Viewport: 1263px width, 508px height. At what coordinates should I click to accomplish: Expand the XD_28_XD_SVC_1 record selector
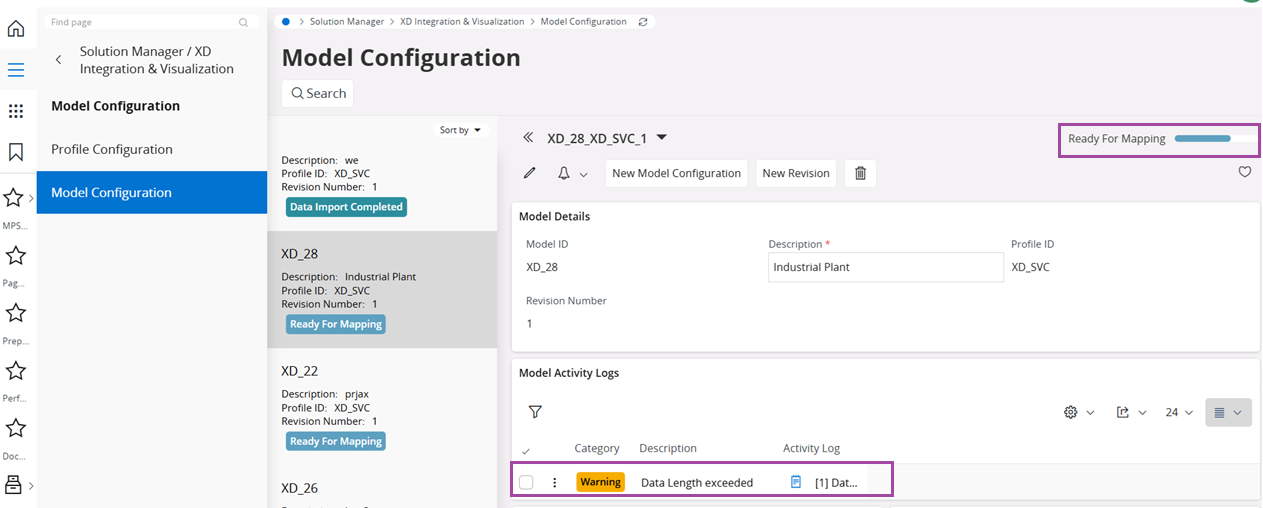(x=661, y=138)
